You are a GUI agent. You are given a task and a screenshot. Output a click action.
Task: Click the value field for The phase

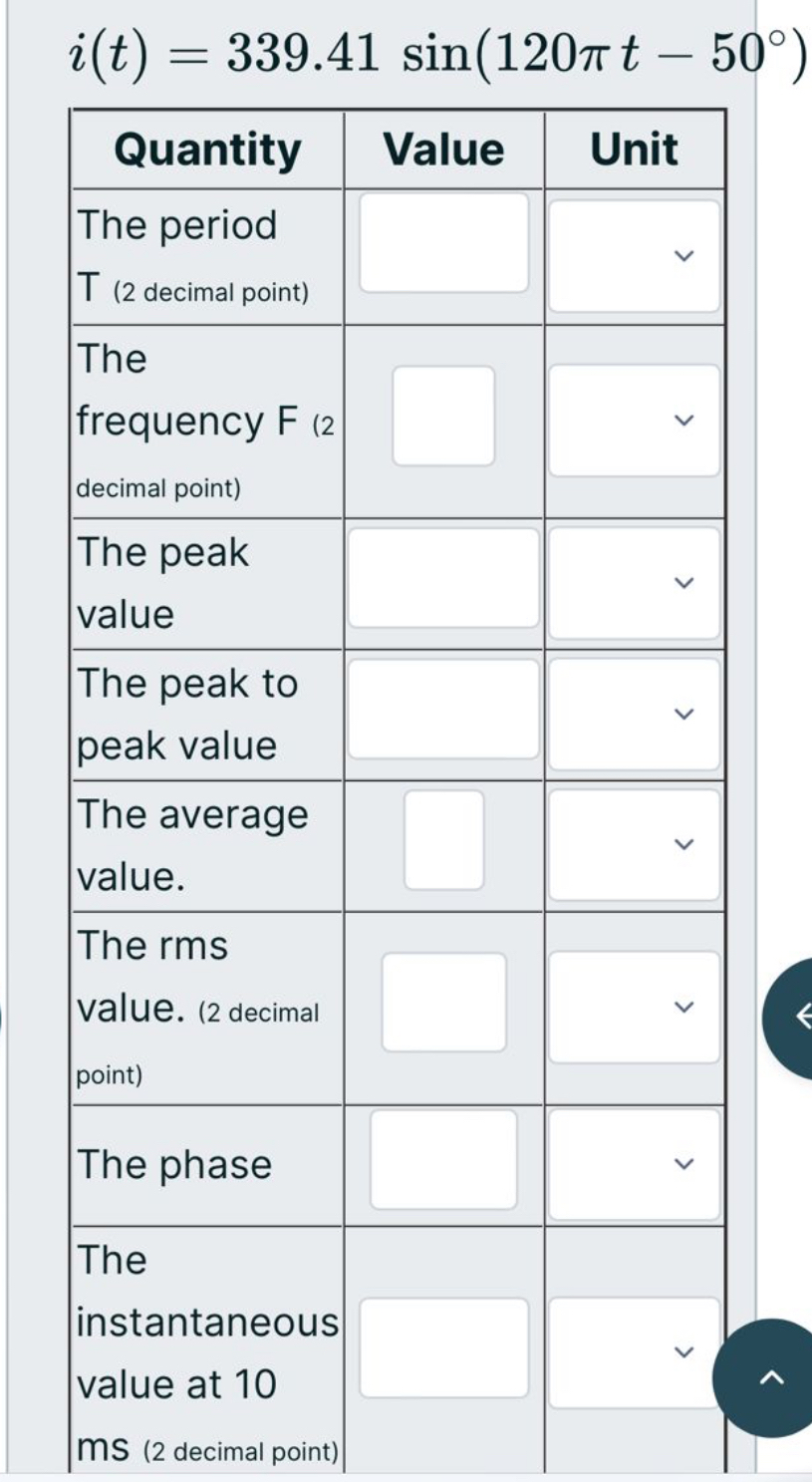(x=444, y=1160)
